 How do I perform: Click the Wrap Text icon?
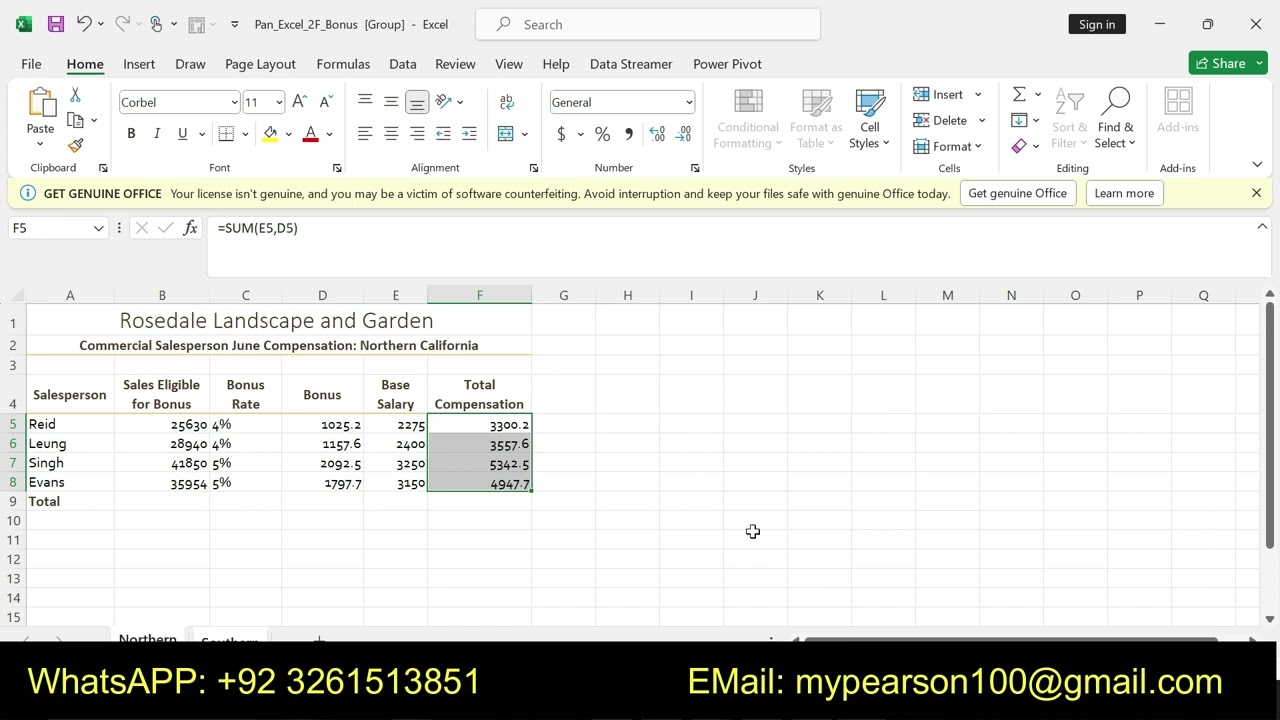click(x=507, y=102)
